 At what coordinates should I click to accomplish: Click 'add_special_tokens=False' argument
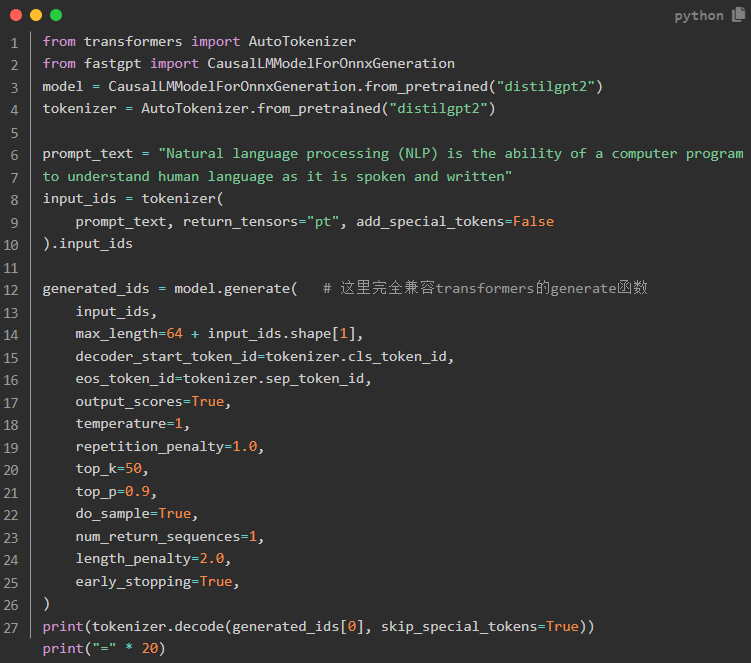point(455,222)
